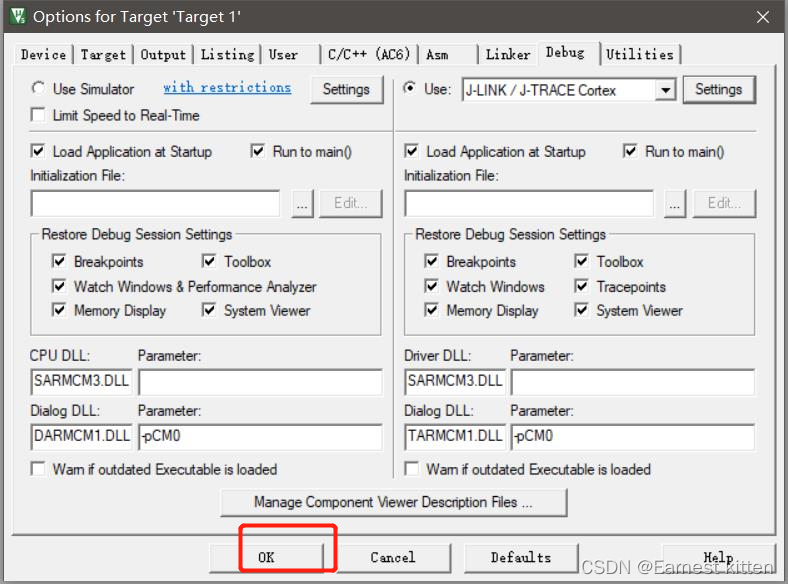Toggle debugger System Viewer checkbox

[x=582, y=310]
